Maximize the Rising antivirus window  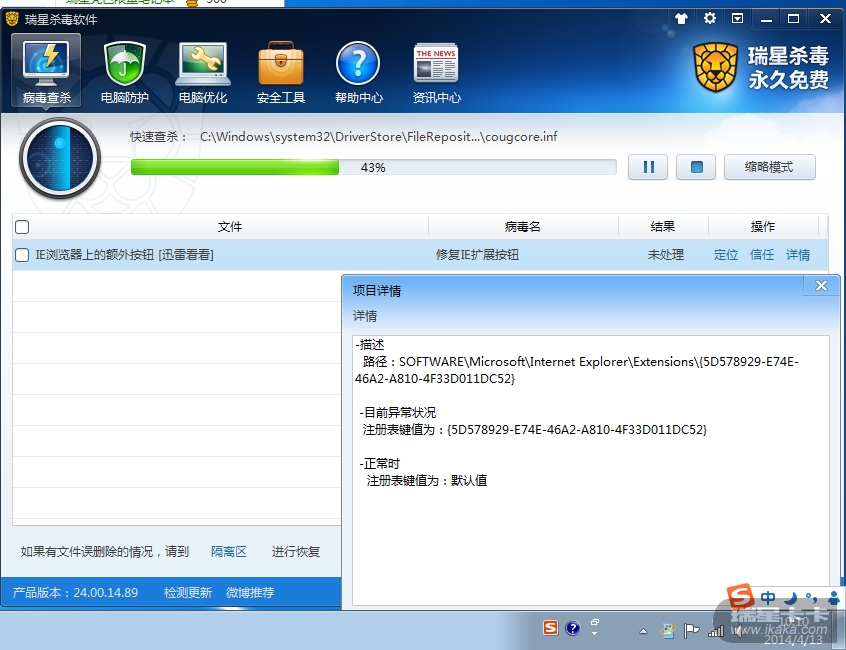[x=794, y=19]
